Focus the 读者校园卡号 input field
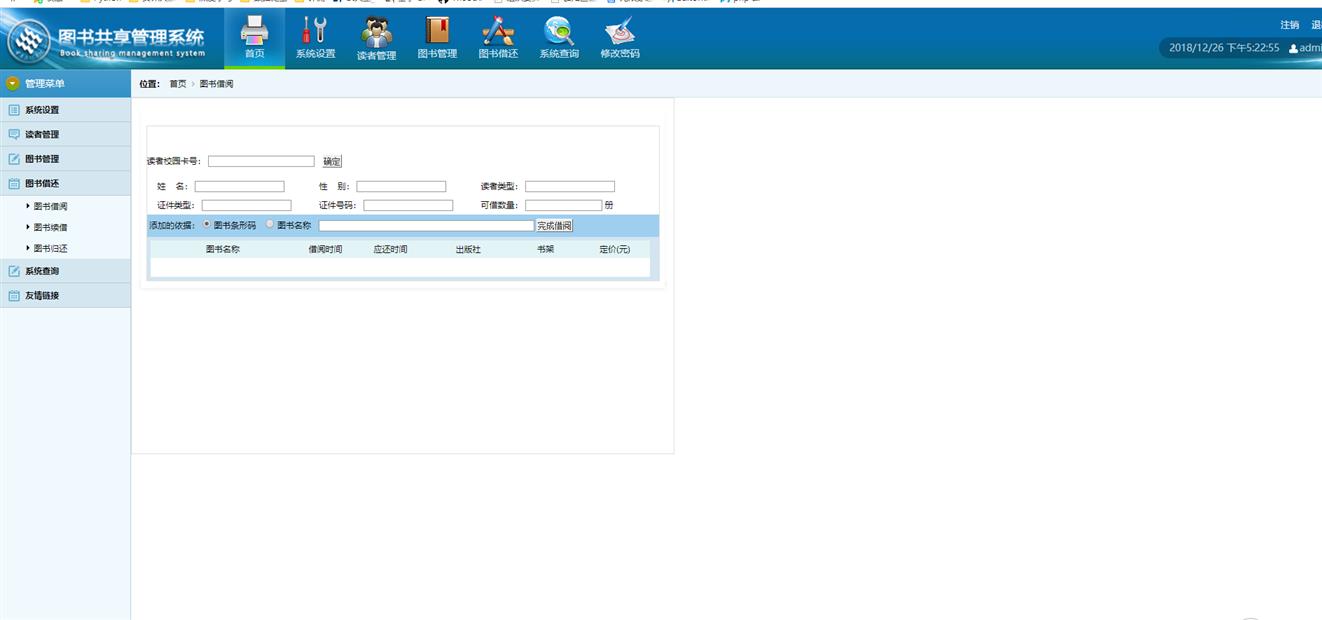This screenshot has width=1322, height=620. click(x=261, y=161)
